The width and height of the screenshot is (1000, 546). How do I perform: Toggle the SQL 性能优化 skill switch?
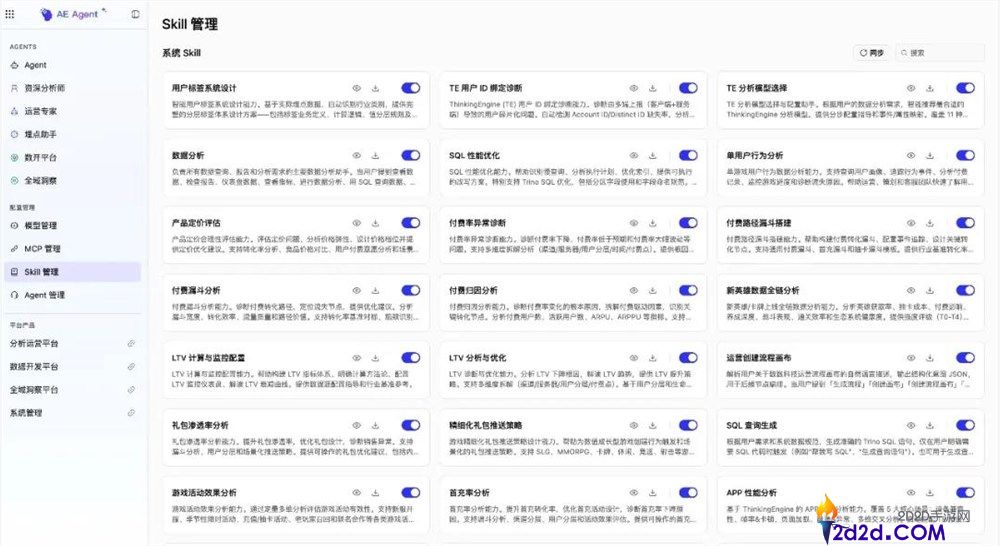[688, 156]
